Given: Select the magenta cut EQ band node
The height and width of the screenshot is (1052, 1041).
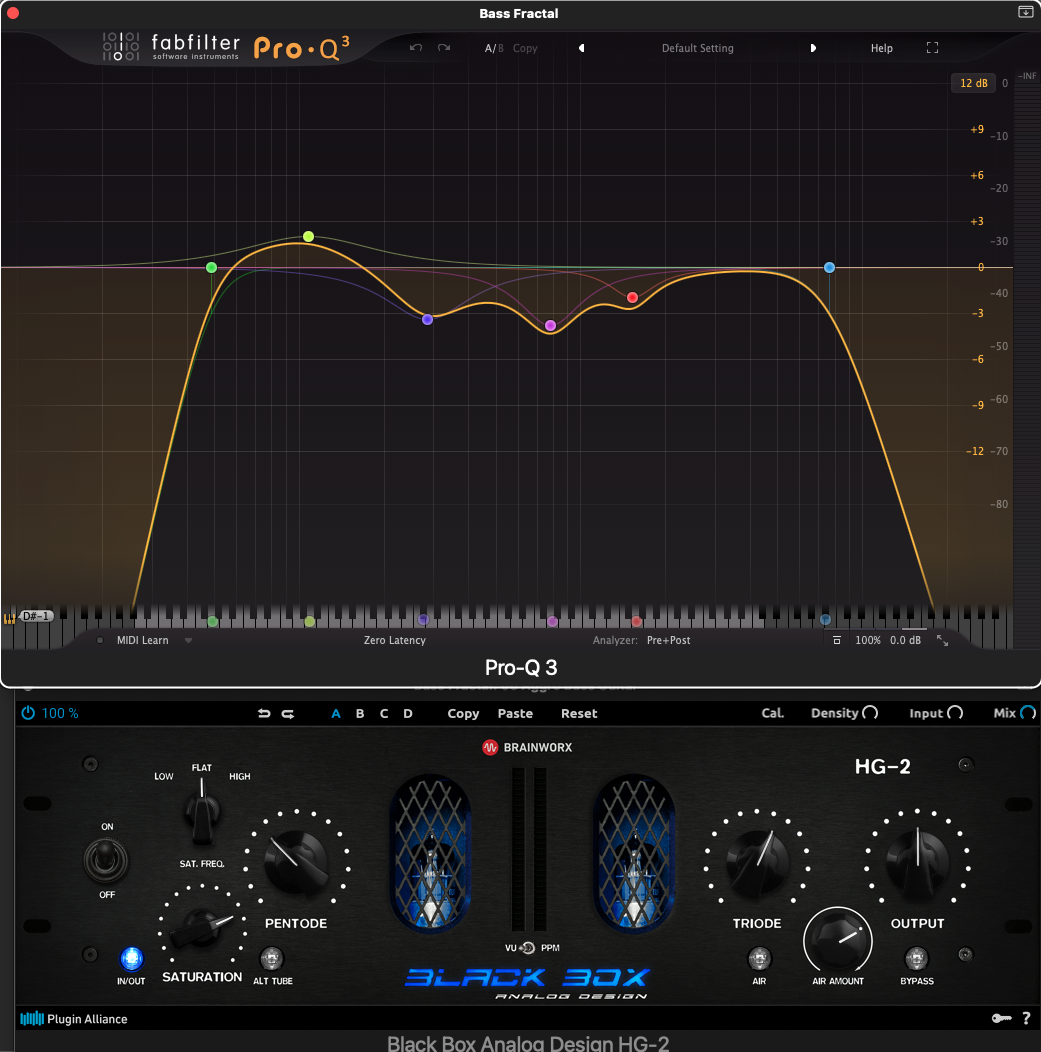Looking at the screenshot, I should tap(551, 325).
